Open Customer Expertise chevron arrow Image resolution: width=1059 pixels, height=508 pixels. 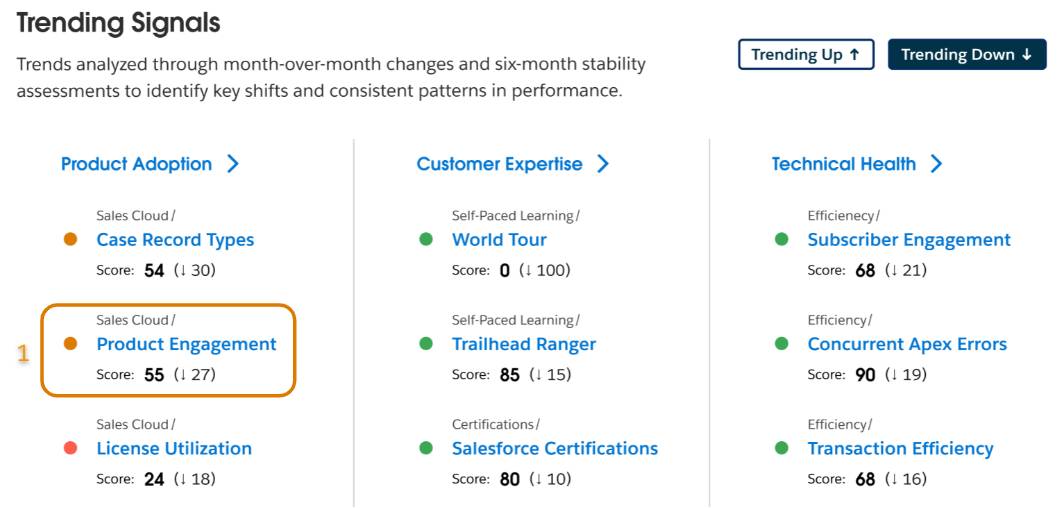[603, 164]
